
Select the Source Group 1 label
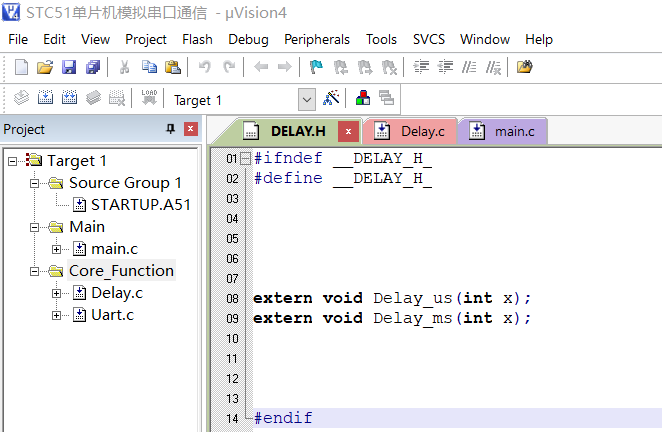(x=125, y=183)
